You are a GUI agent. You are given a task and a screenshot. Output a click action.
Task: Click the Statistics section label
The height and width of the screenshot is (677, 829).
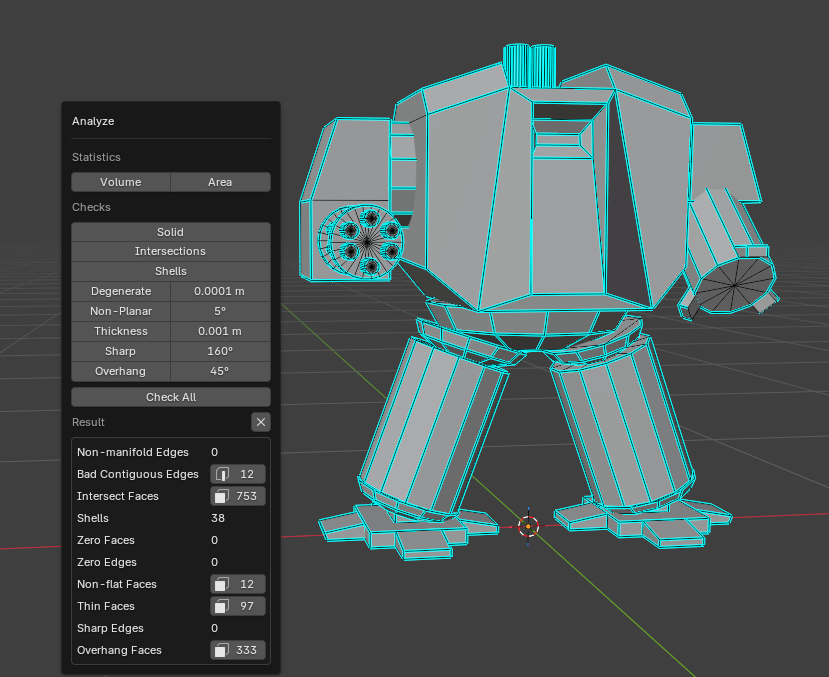coord(96,157)
